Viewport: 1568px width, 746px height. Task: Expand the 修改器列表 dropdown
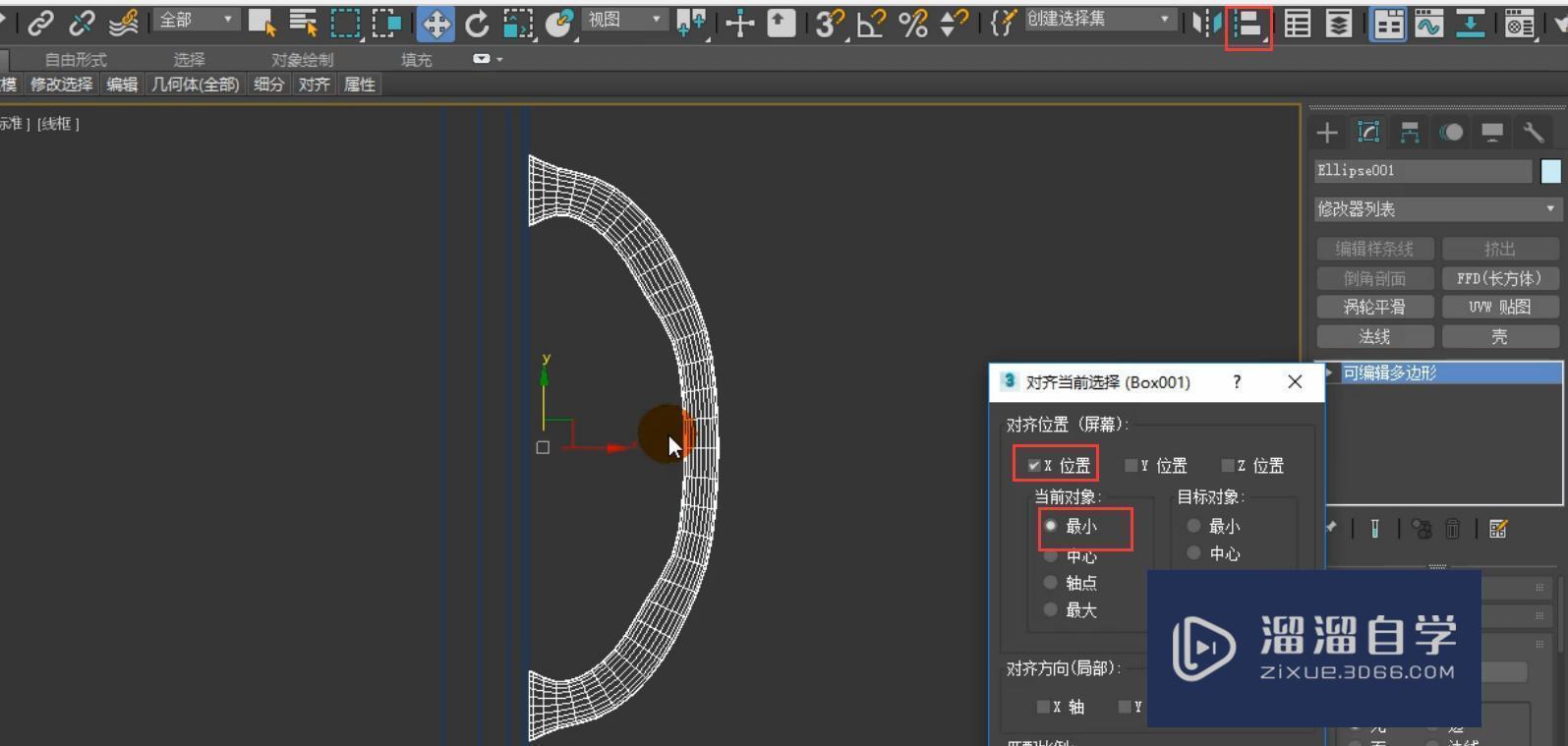coord(1437,209)
